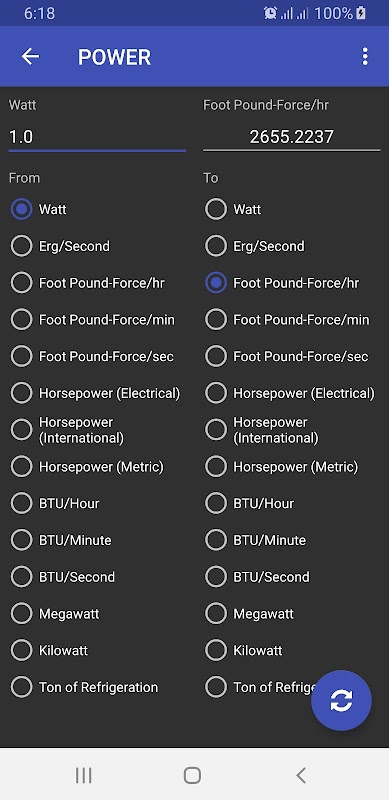Tap the back arrow in the header
The height and width of the screenshot is (800, 389).
point(30,57)
